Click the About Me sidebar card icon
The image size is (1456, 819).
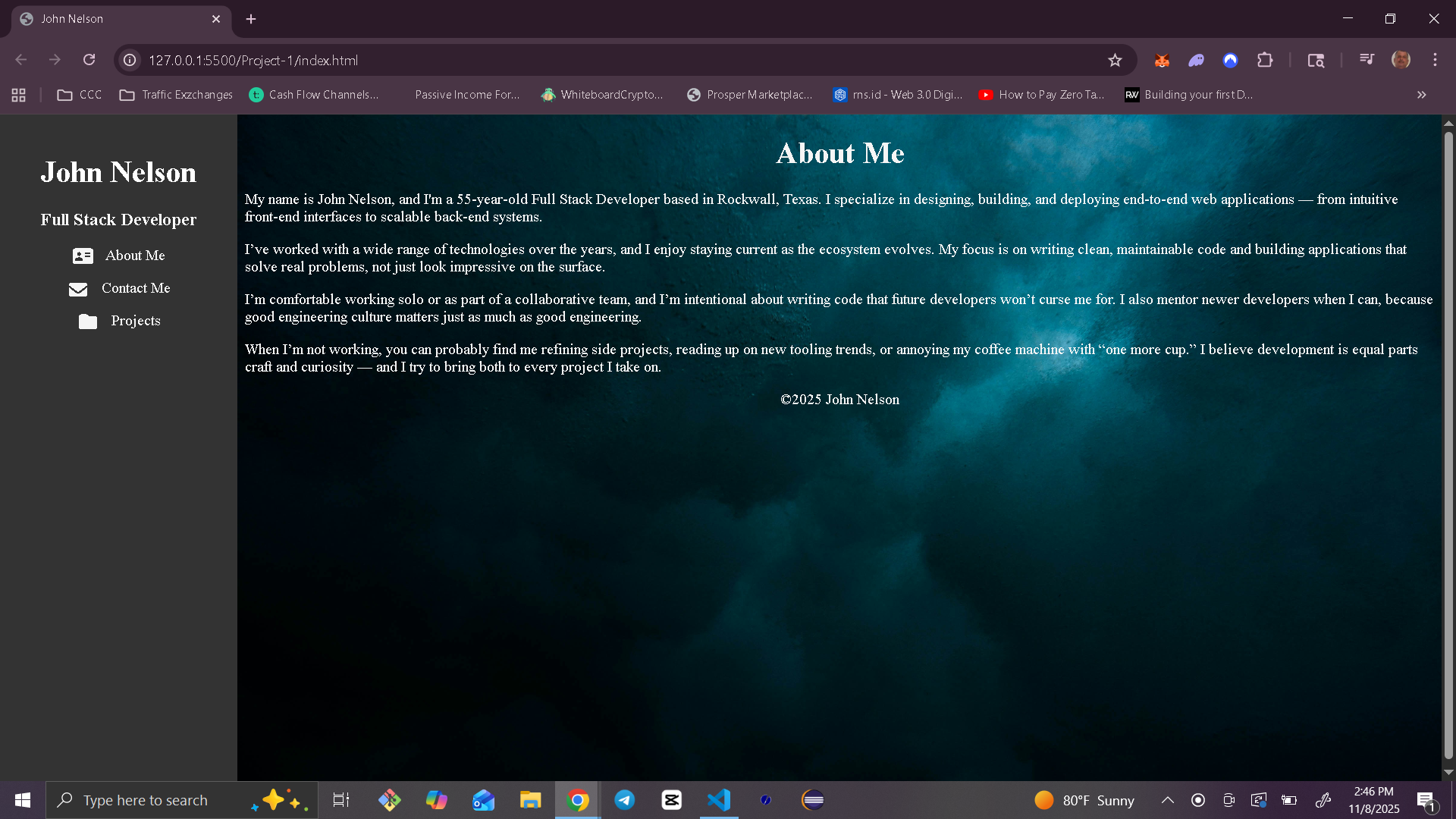[x=83, y=256]
